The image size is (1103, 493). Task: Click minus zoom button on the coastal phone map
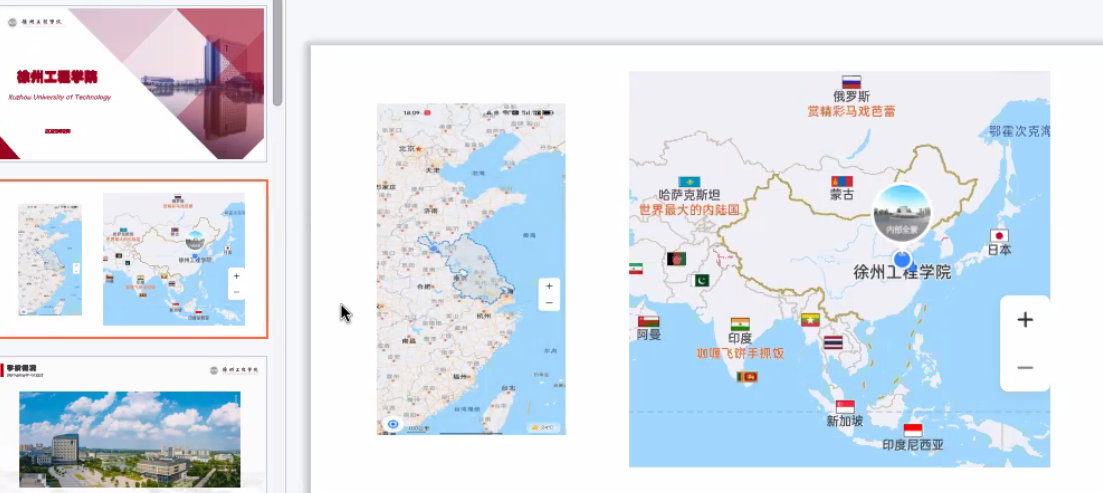[x=549, y=303]
